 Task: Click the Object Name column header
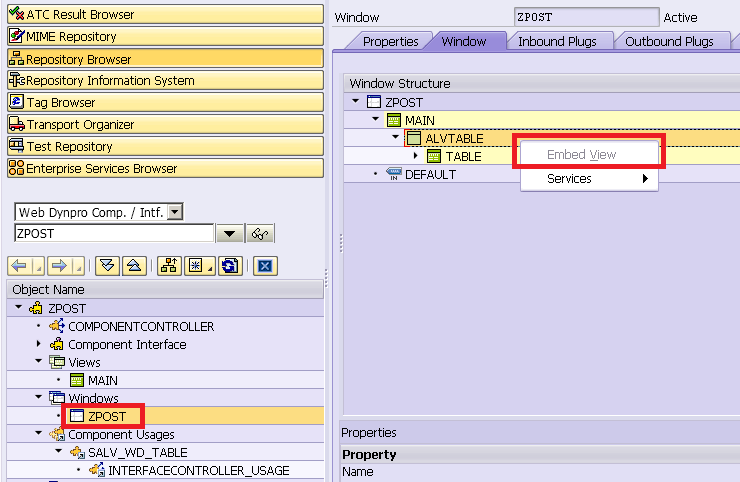165,289
